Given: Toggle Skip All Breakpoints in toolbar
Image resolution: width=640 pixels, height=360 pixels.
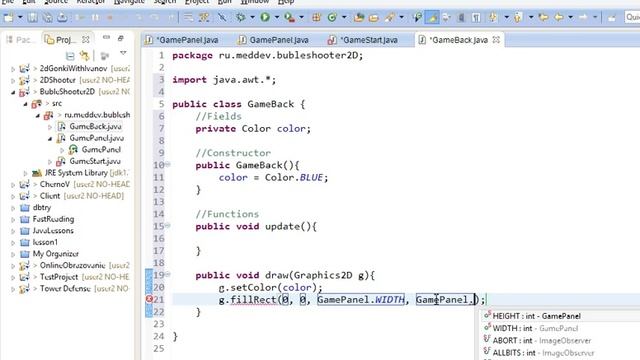Looking at the screenshot, I should [222, 18].
